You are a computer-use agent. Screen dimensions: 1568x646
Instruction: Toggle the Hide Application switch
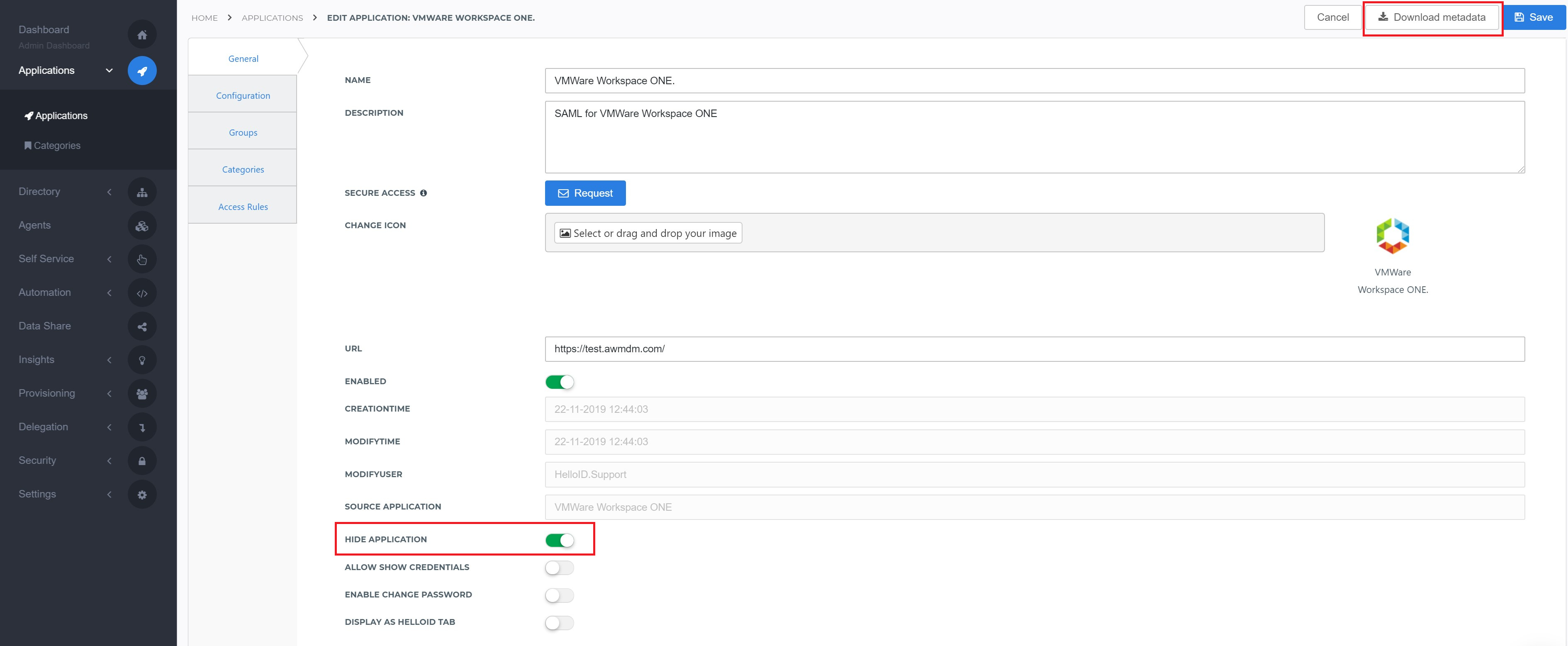pyautogui.click(x=560, y=540)
